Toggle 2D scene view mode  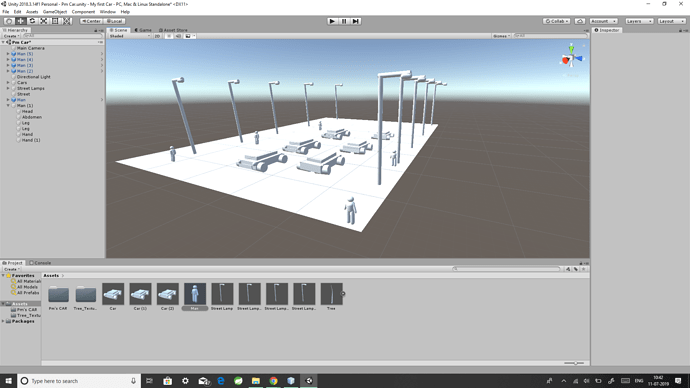pos(157,36)
